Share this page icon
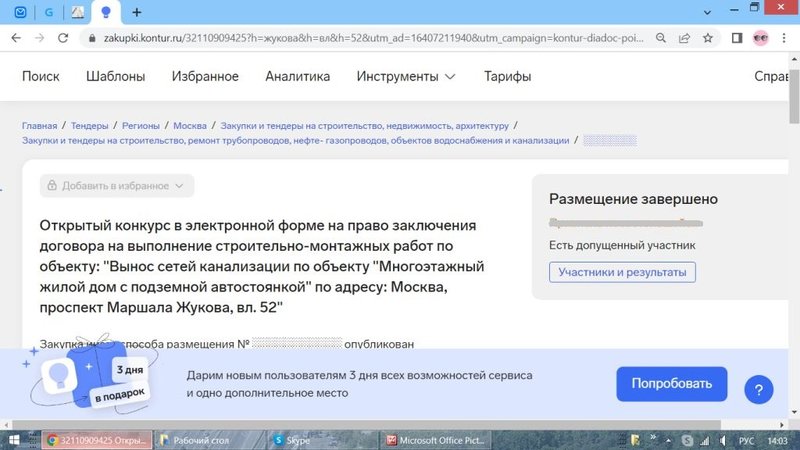The height and width of the screenshot is (450, 800). point(684,38)
